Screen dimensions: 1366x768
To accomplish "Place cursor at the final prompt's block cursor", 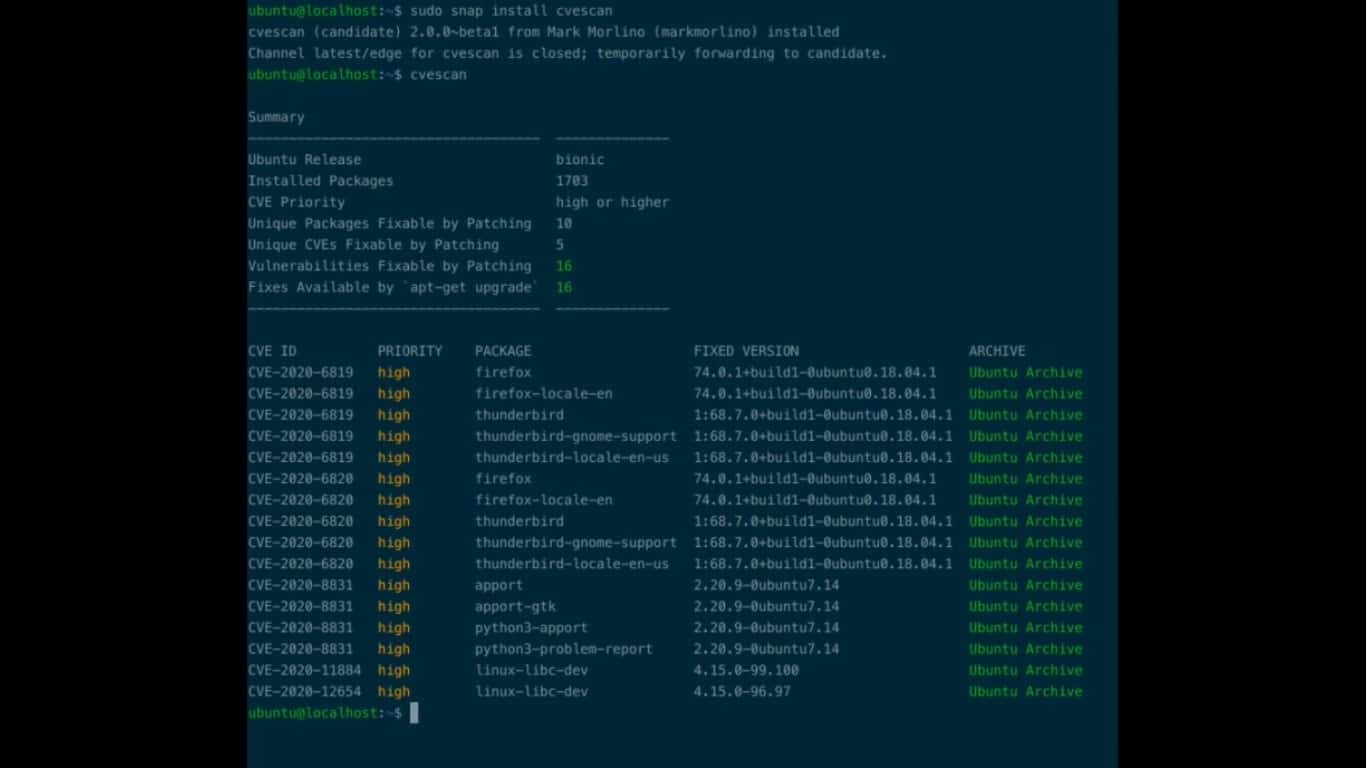I will 414,713.
